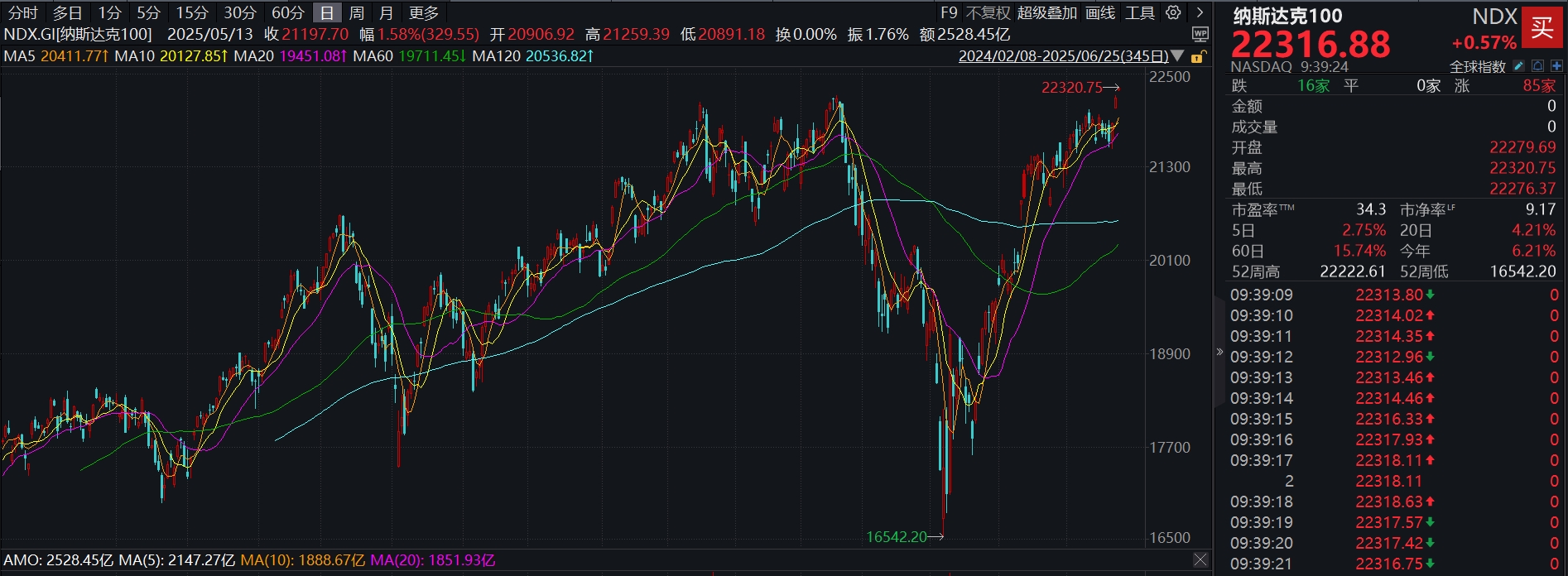
Task: Select the 日 daily chart tab
Action: (x=327, y=12)
